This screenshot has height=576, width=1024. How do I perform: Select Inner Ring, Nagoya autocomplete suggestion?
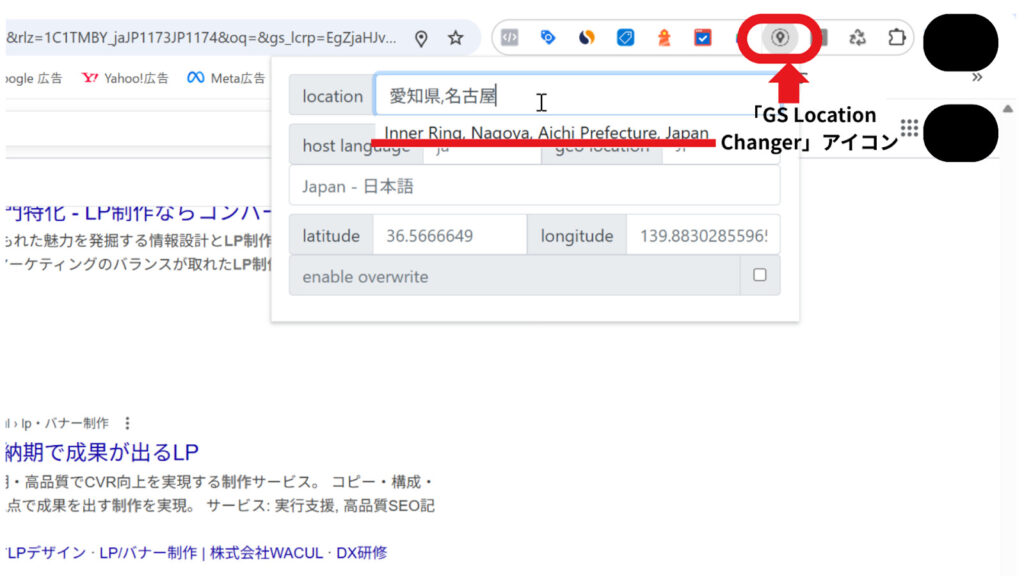546,133
